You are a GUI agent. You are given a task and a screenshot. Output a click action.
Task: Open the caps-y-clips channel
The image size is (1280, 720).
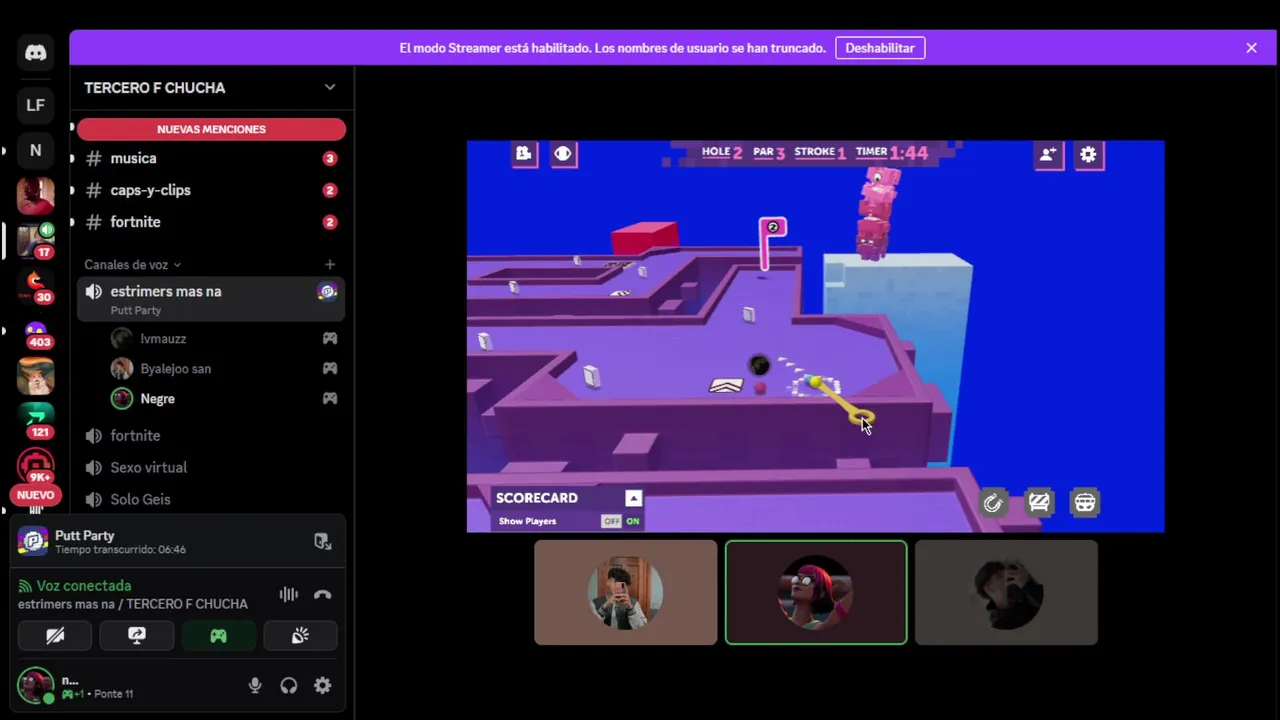211,190
